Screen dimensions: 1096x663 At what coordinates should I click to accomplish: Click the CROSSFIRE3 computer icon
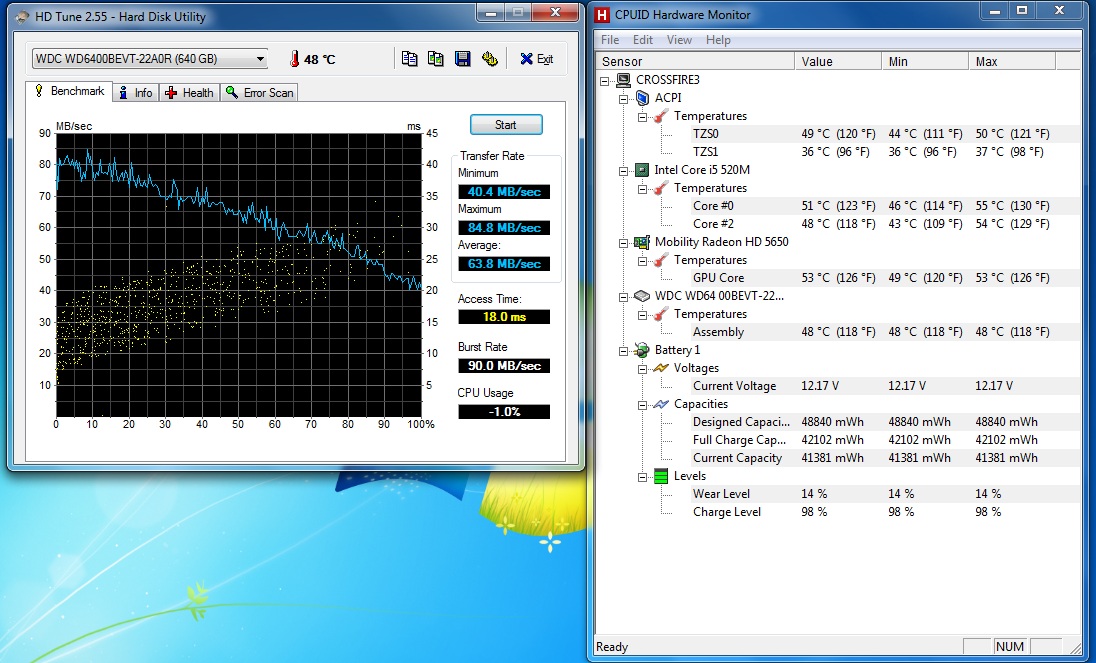tap(623, 80)
